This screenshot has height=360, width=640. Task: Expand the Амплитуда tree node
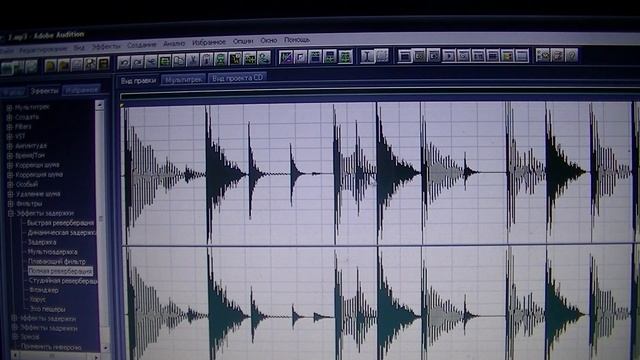pyautogui.click(x=10, y=146)
